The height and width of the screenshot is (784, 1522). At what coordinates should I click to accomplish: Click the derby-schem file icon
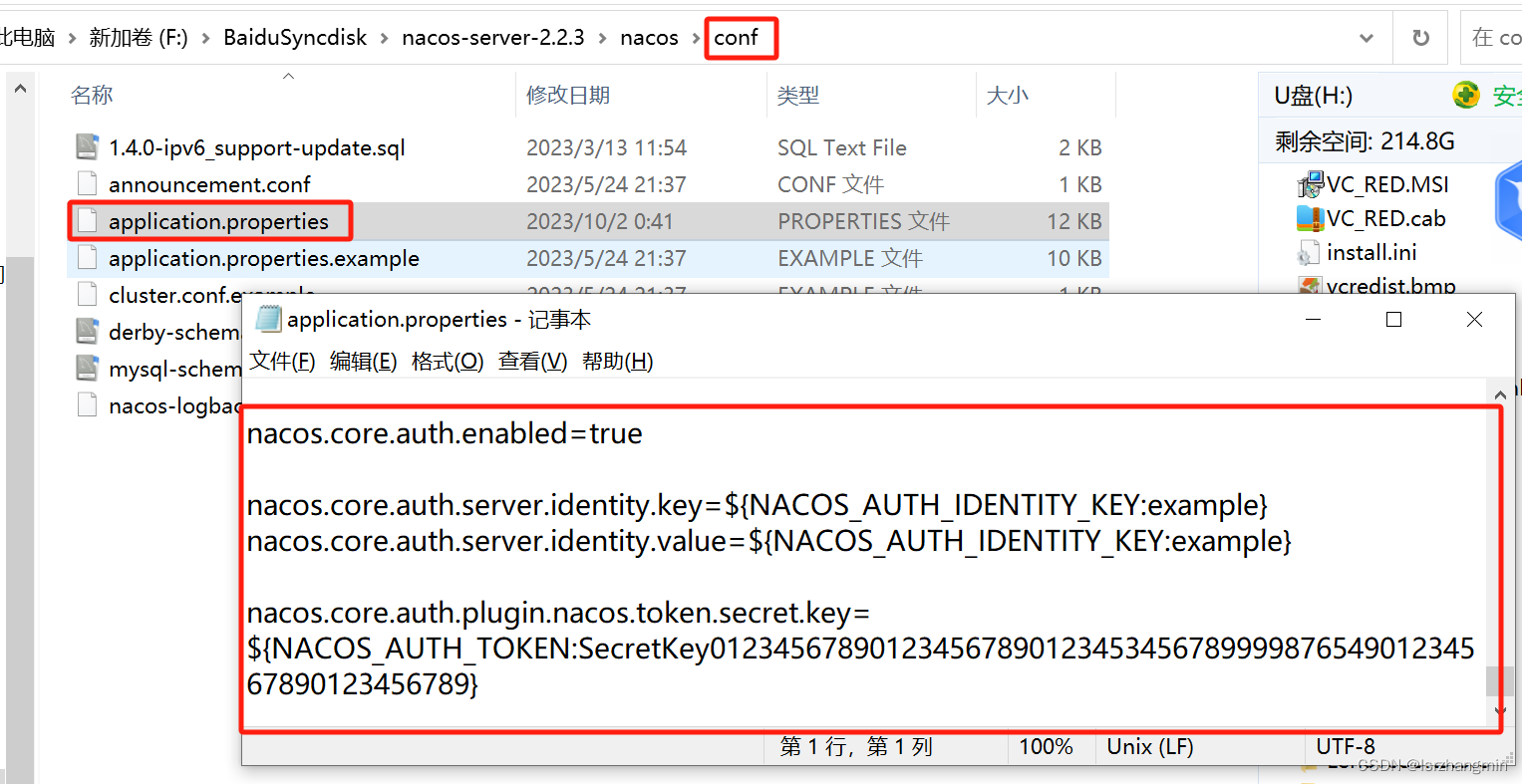[x=88, y=331]
